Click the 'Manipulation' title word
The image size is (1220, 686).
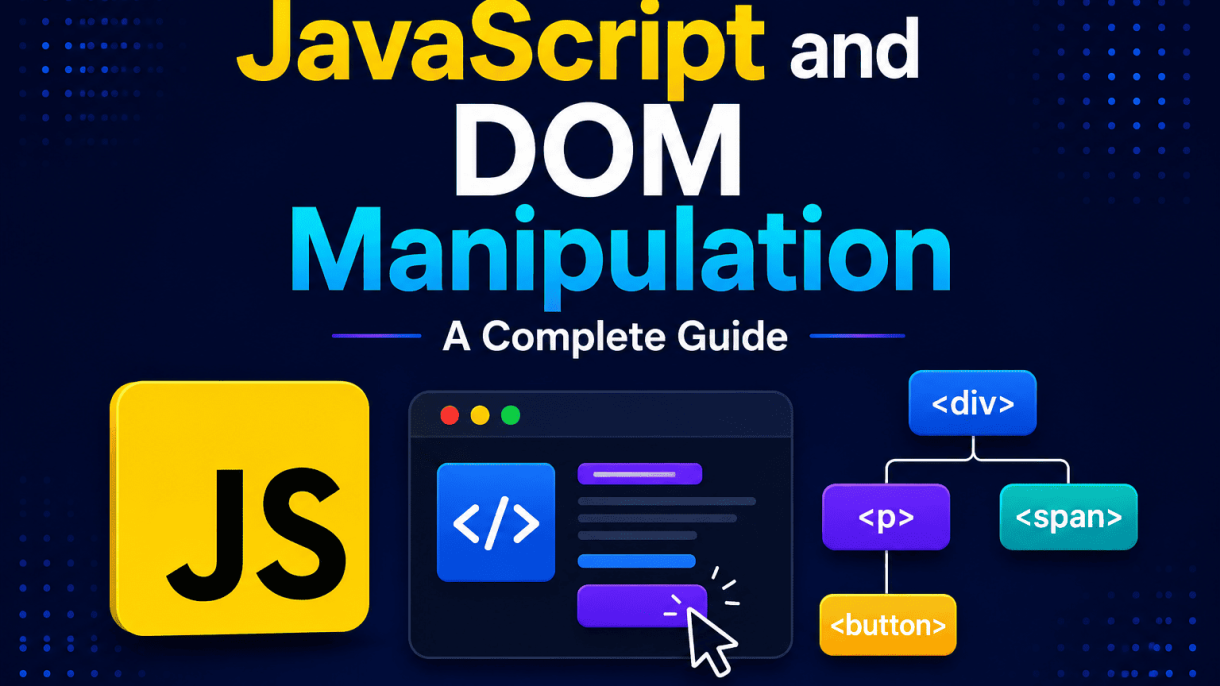pyautogui.click(x=620, y=258)
